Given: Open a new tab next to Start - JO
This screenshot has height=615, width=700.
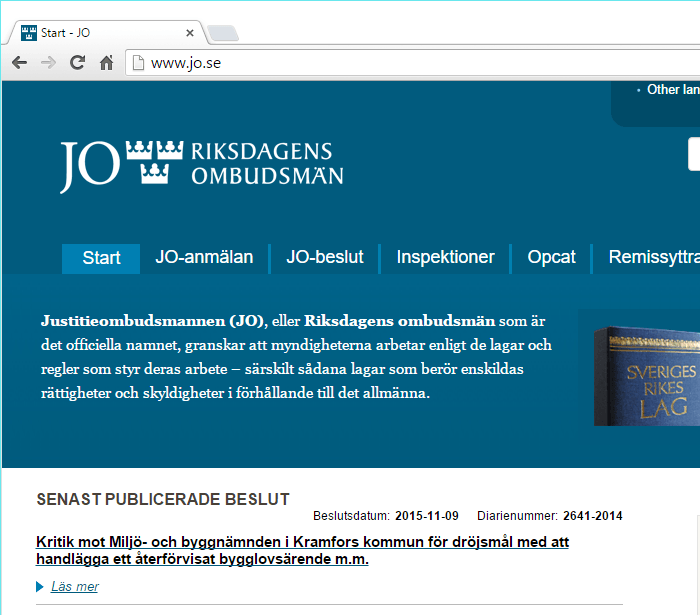Looking at the screenshot, I should tap(223, 33).
